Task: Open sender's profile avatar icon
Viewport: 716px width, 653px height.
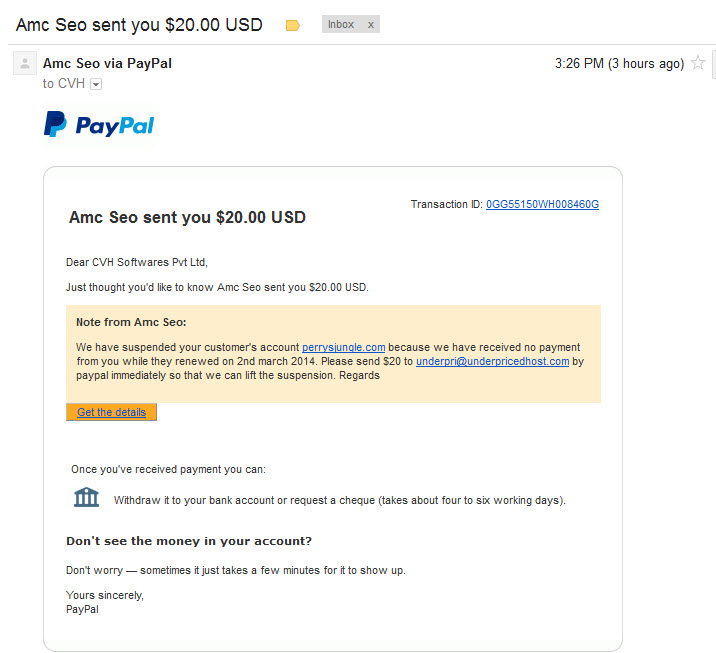Action: point(25,63)
